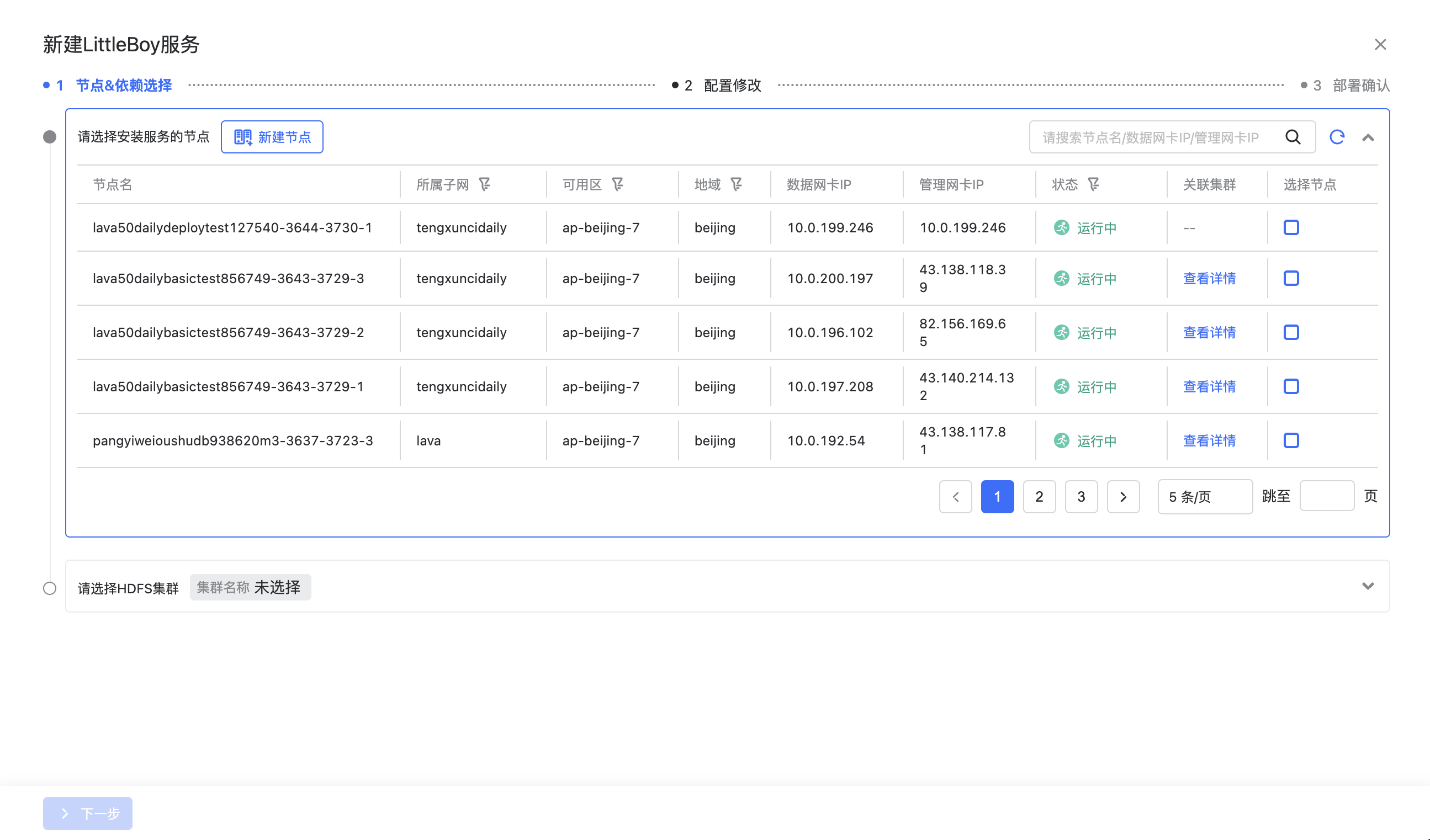The image size is (1430, 840).
Task: Open the 可用区 column filter icon
Action: coord(617,184)
